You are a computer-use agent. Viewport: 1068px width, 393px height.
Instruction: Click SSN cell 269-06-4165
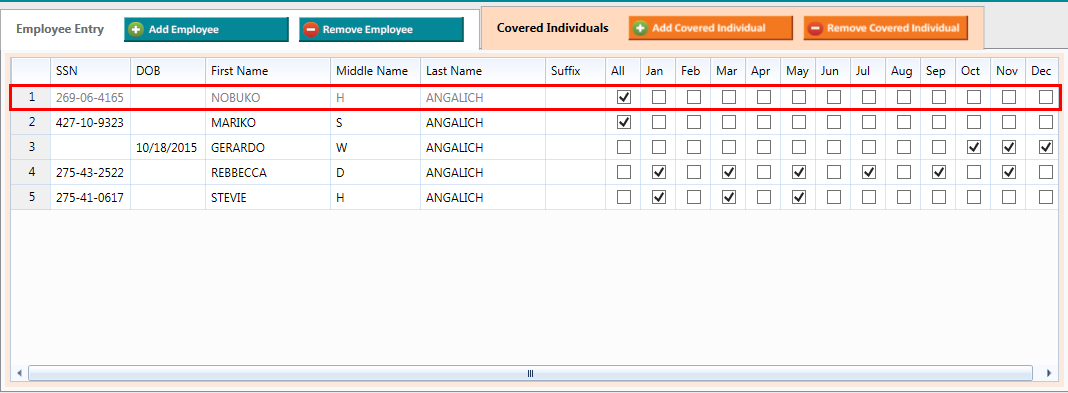point(91,97)
